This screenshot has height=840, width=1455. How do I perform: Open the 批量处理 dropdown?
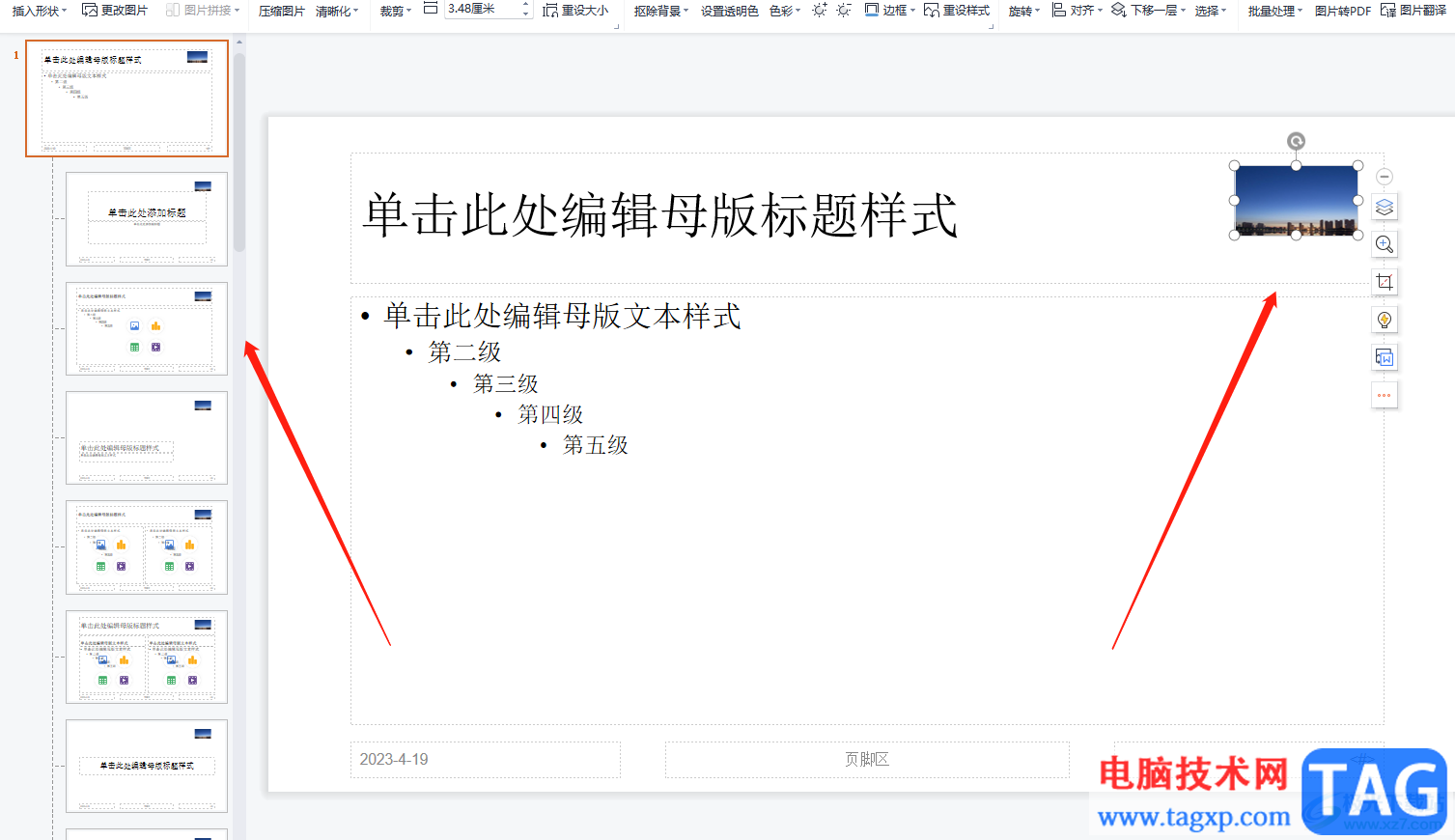(1275, 11)
